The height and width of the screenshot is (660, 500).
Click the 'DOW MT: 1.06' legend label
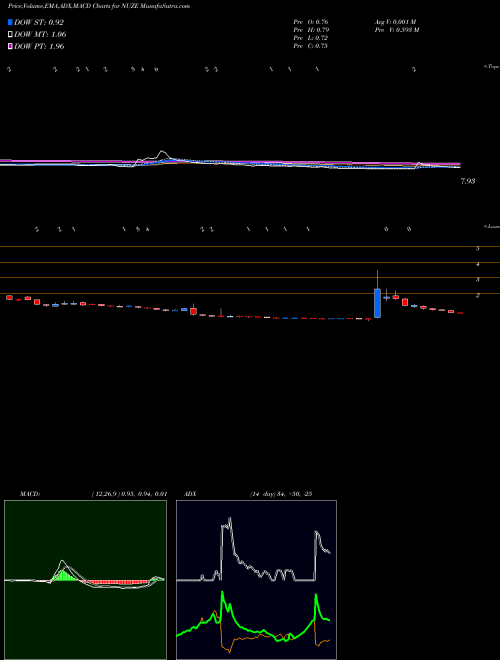pyautogui.click(x=40, y=35)
